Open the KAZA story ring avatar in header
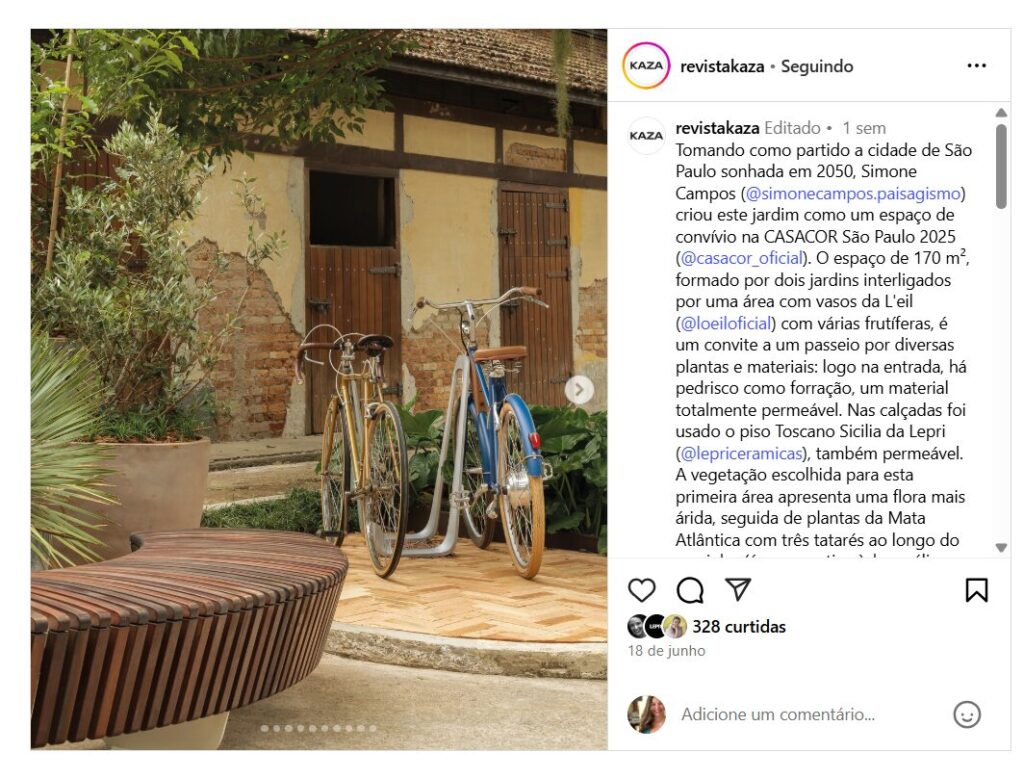The image size is (1024, 778). 646,65
